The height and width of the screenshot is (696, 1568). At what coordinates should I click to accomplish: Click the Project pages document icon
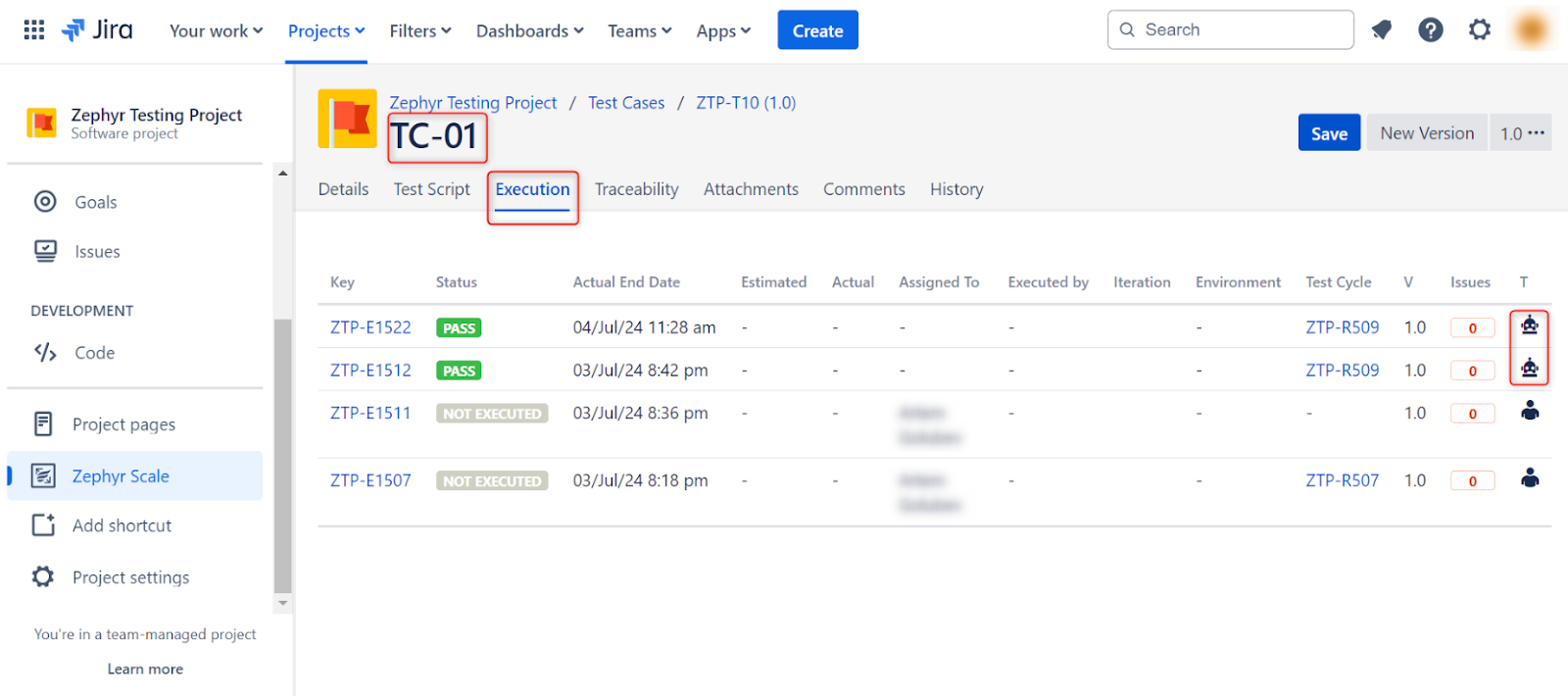click(43, 423)
